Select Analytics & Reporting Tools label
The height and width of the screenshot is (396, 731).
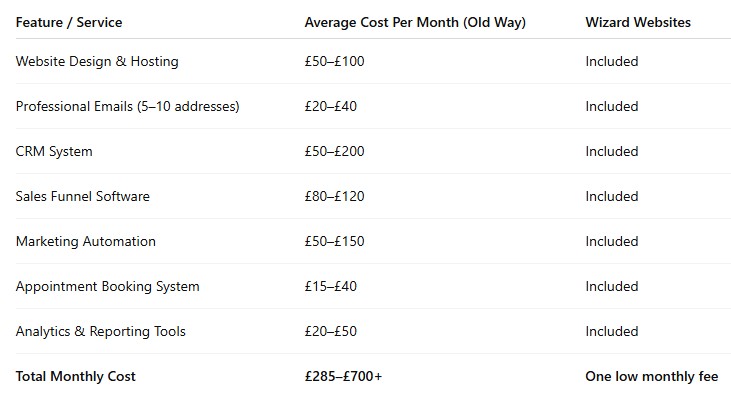coord(101,332)
